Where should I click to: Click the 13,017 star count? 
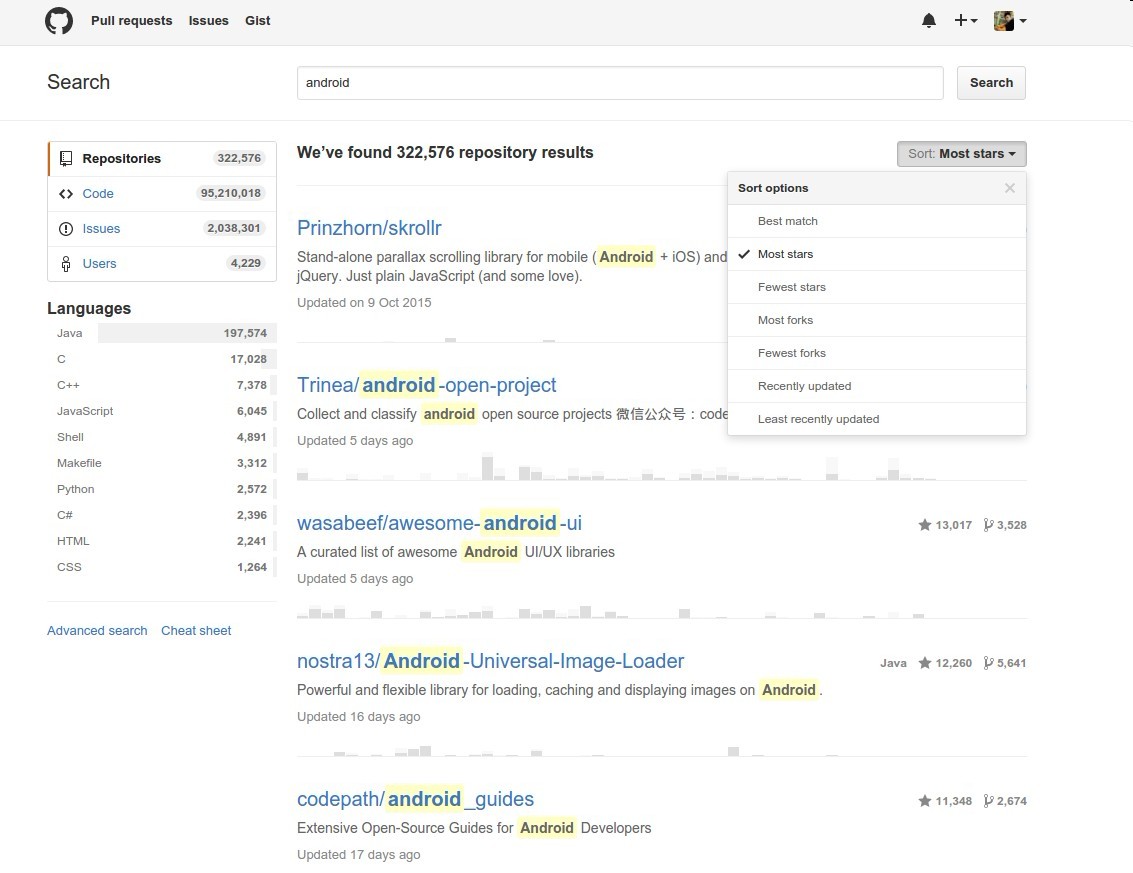tap(953, 525)
